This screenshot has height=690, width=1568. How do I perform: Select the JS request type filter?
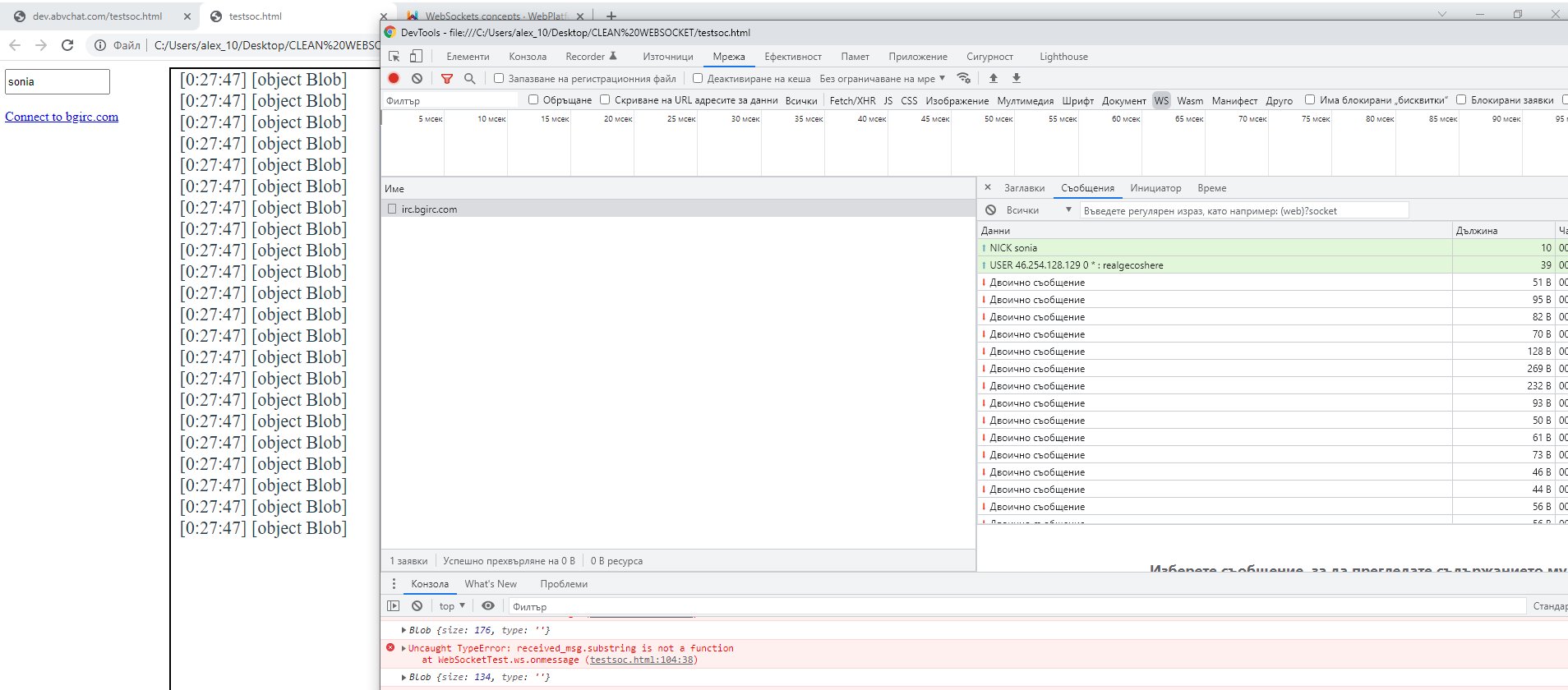(888, 100)
